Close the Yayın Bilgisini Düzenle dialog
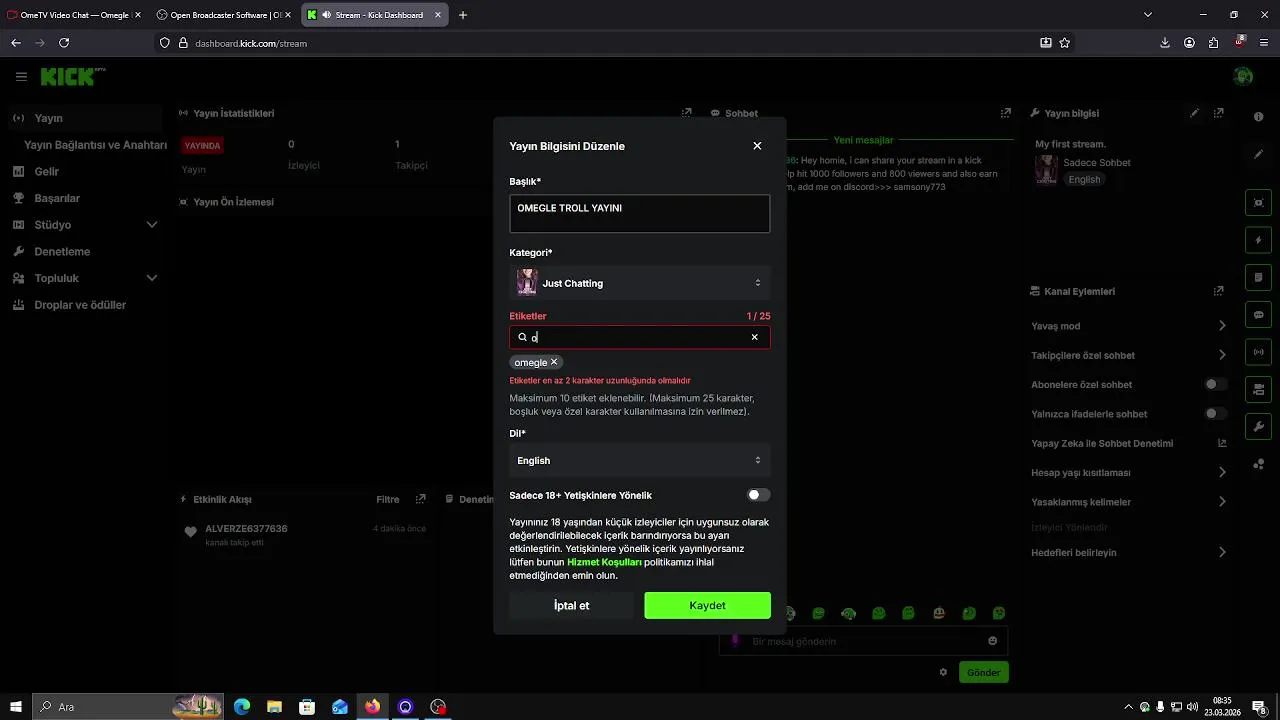The image size is (1280, 720). (757, 146)
